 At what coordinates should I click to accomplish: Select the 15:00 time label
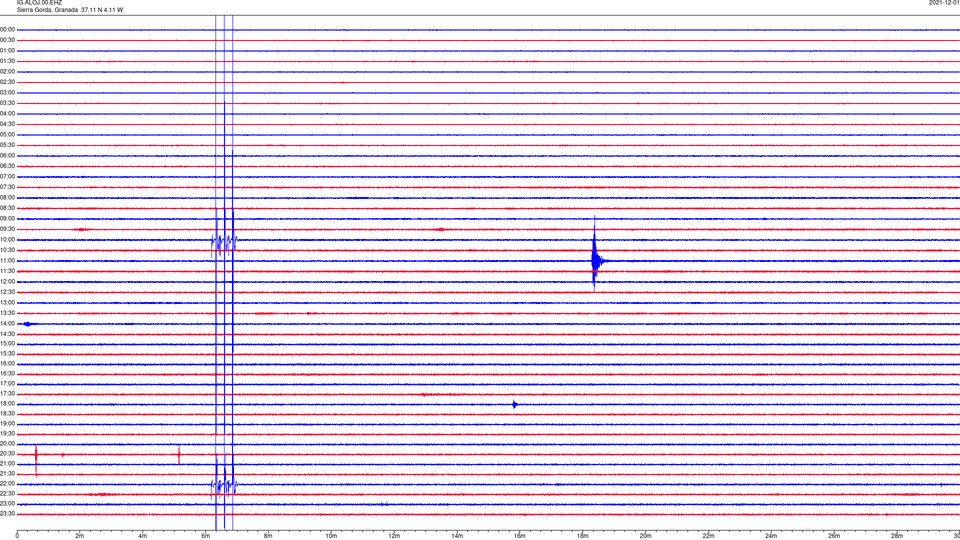click(7, 343)
